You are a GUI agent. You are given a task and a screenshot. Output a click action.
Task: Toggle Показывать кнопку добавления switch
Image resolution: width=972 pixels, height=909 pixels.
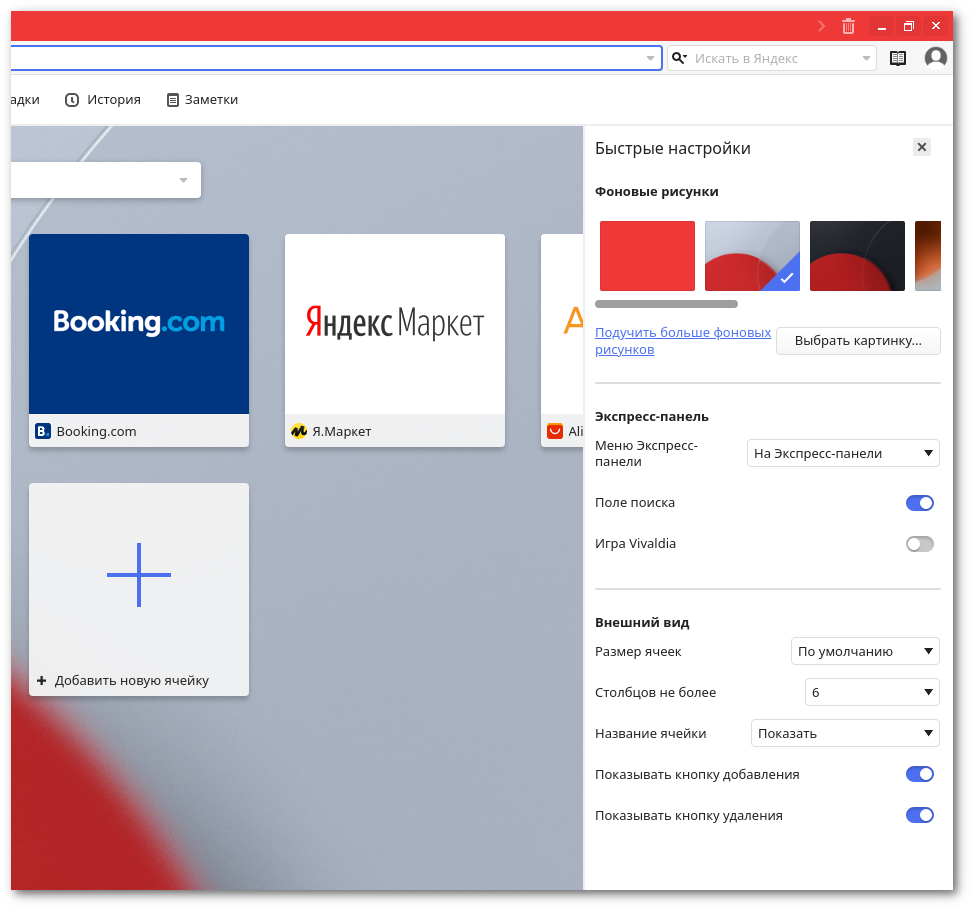(x=919, y=774)
